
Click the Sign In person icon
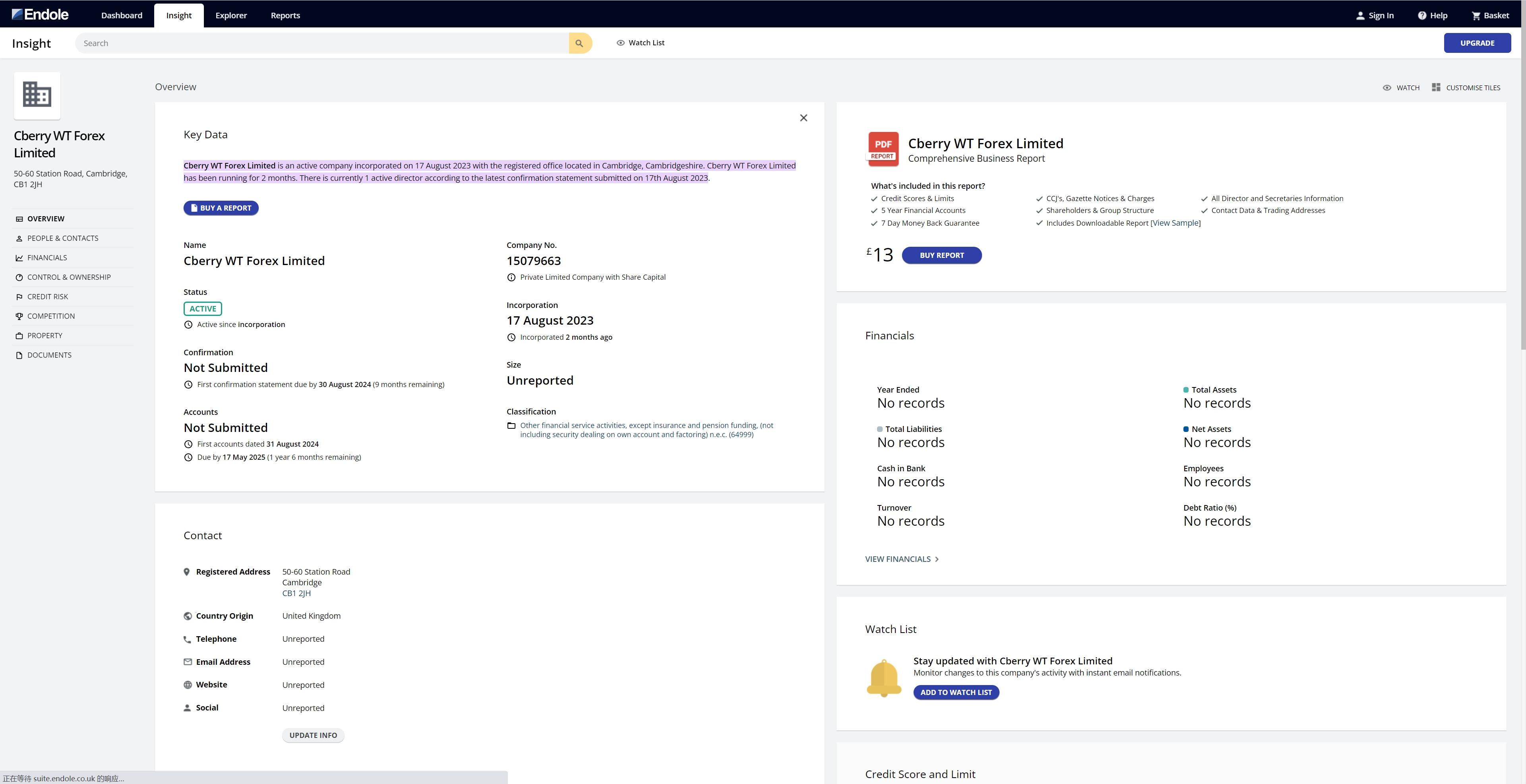pyautogui.click(x=1360, y=16)
